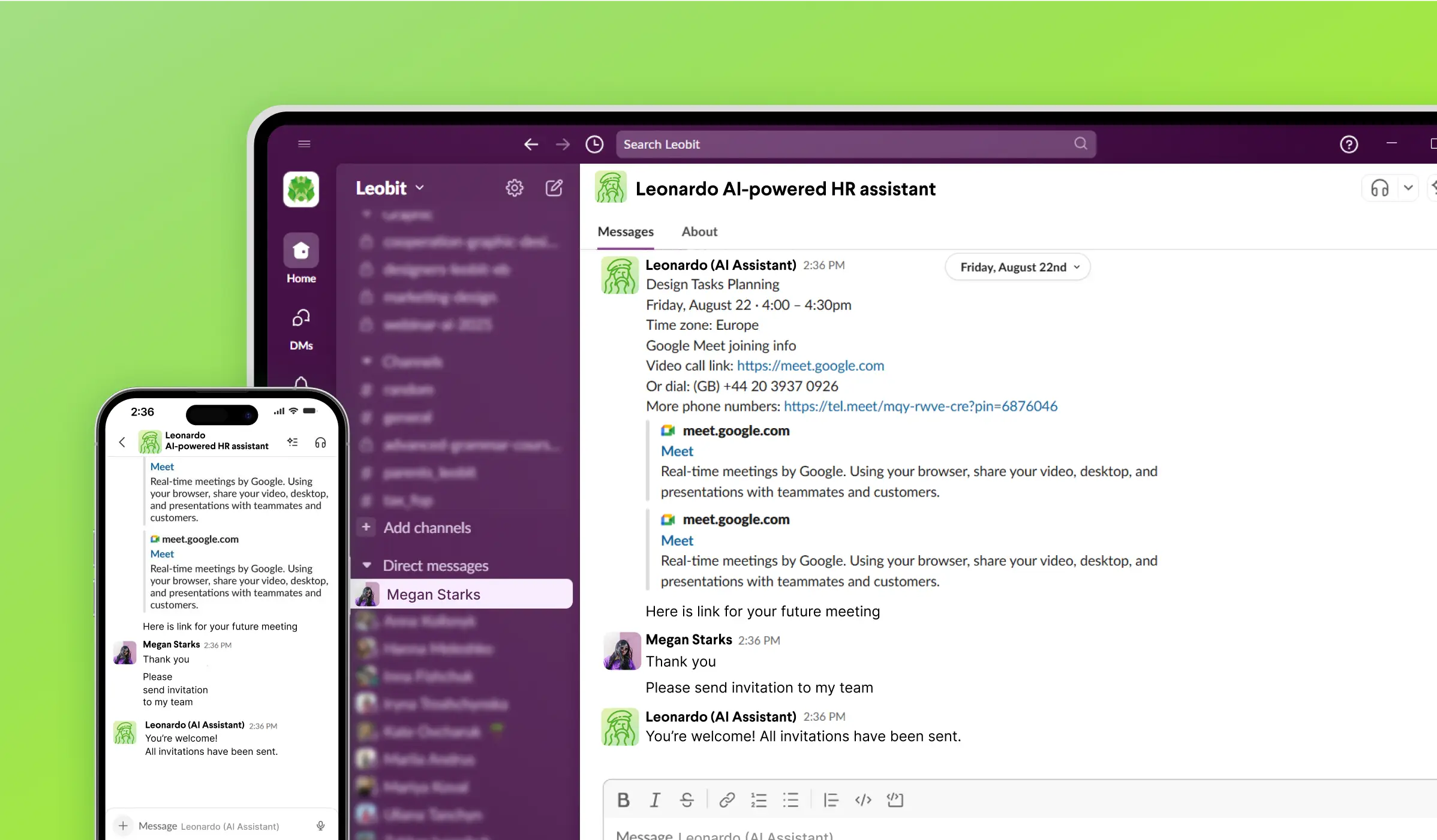Open the Leobit workspace dropdown

coord(390,188)
